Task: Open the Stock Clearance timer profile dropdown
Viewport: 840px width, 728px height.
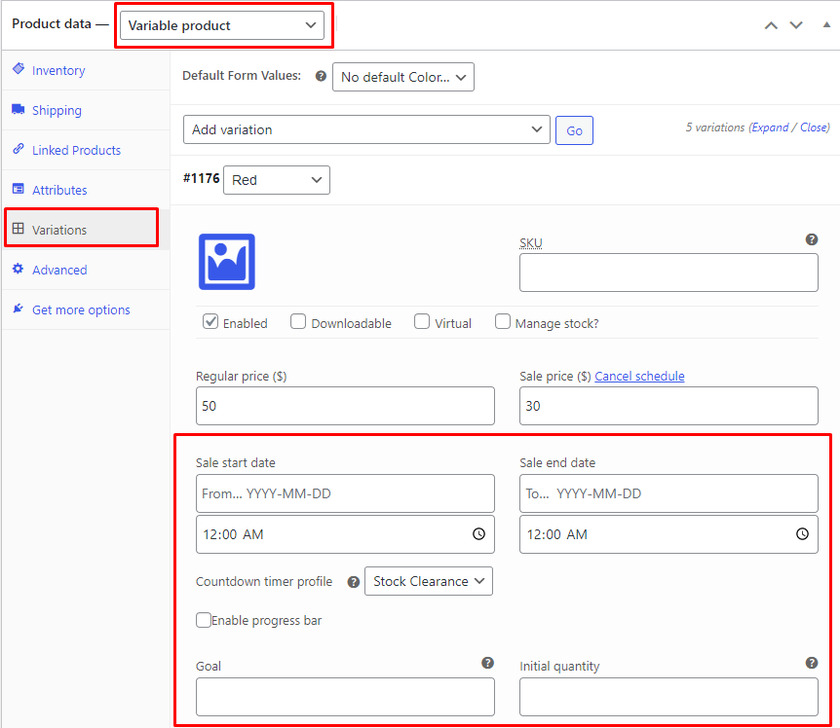Action: click(429, 581)
